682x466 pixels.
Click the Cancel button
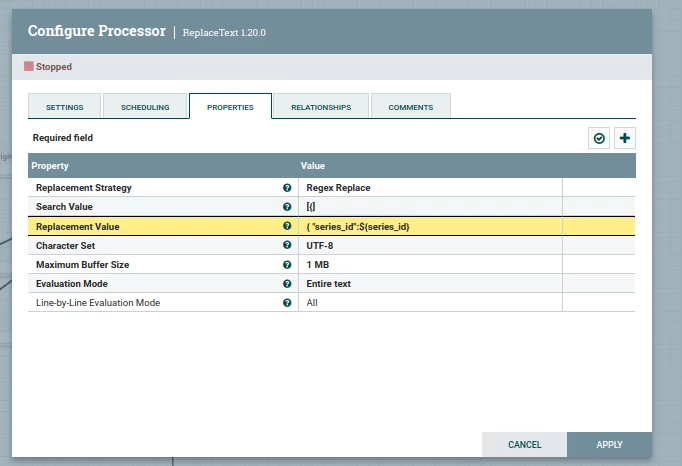(x=525, y=444)
